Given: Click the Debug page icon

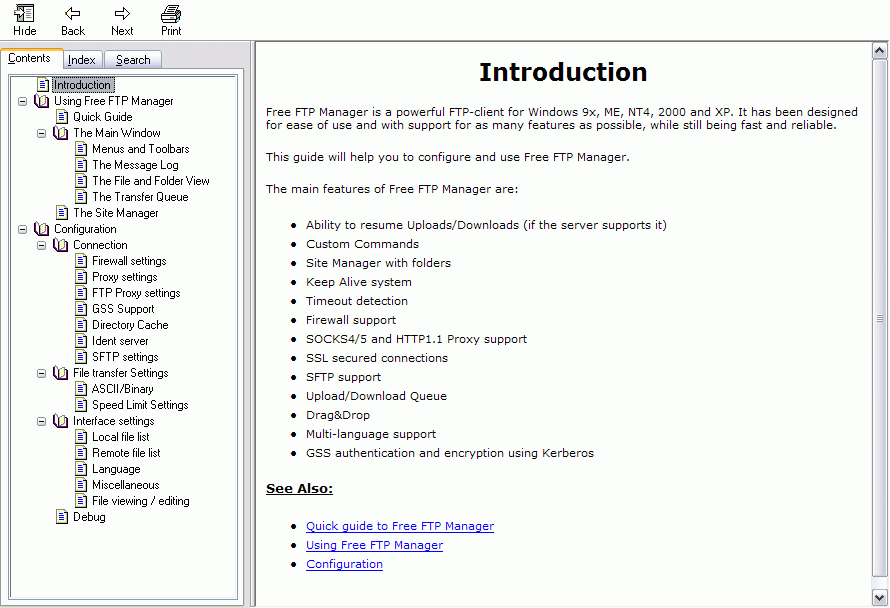Looking at the screenshot, I should click(62, 517).
